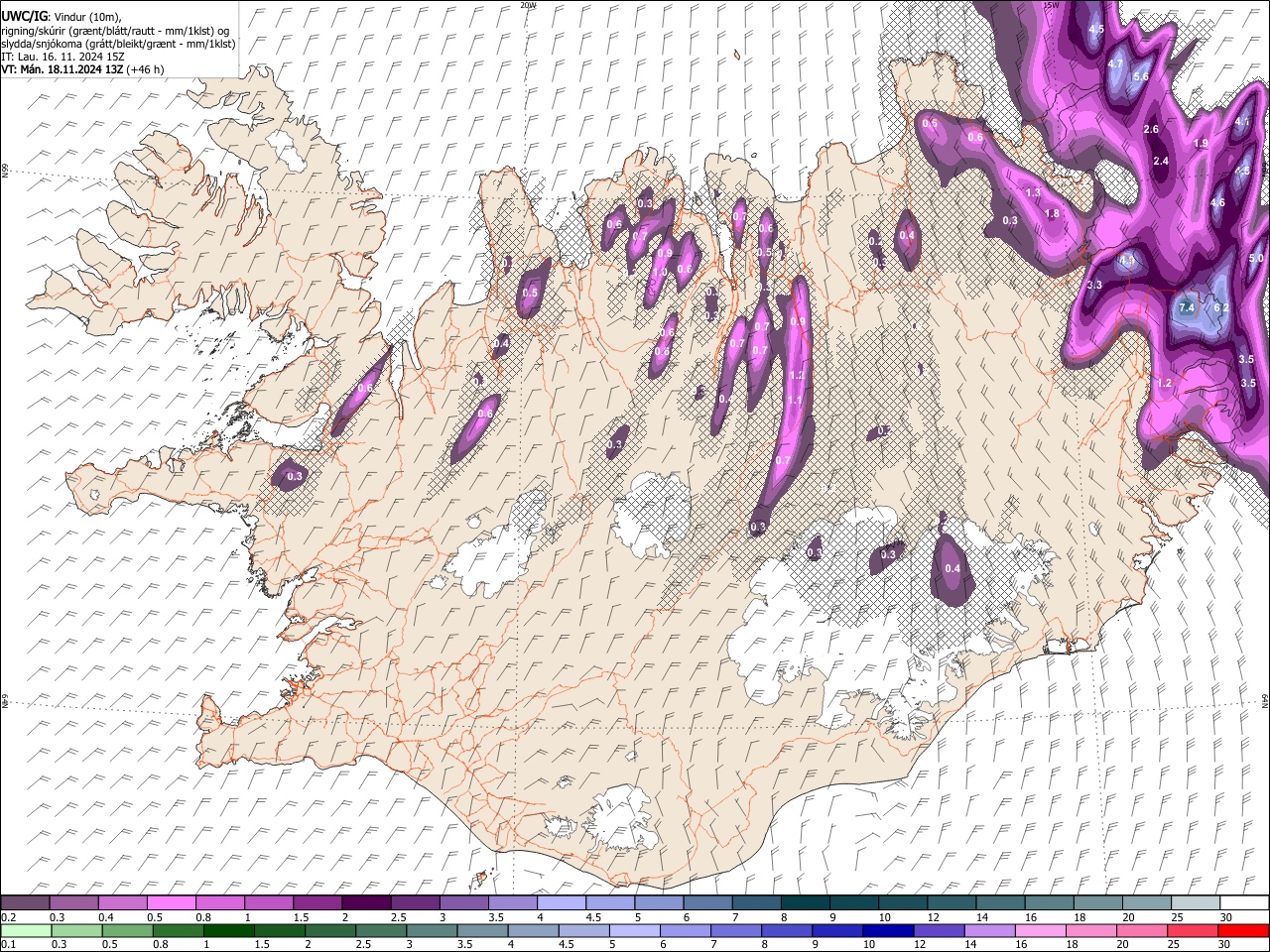1270x952 pixels.
Task: Click the top-row light gray swatch between 25 and 30
Action: [1195, 902]
